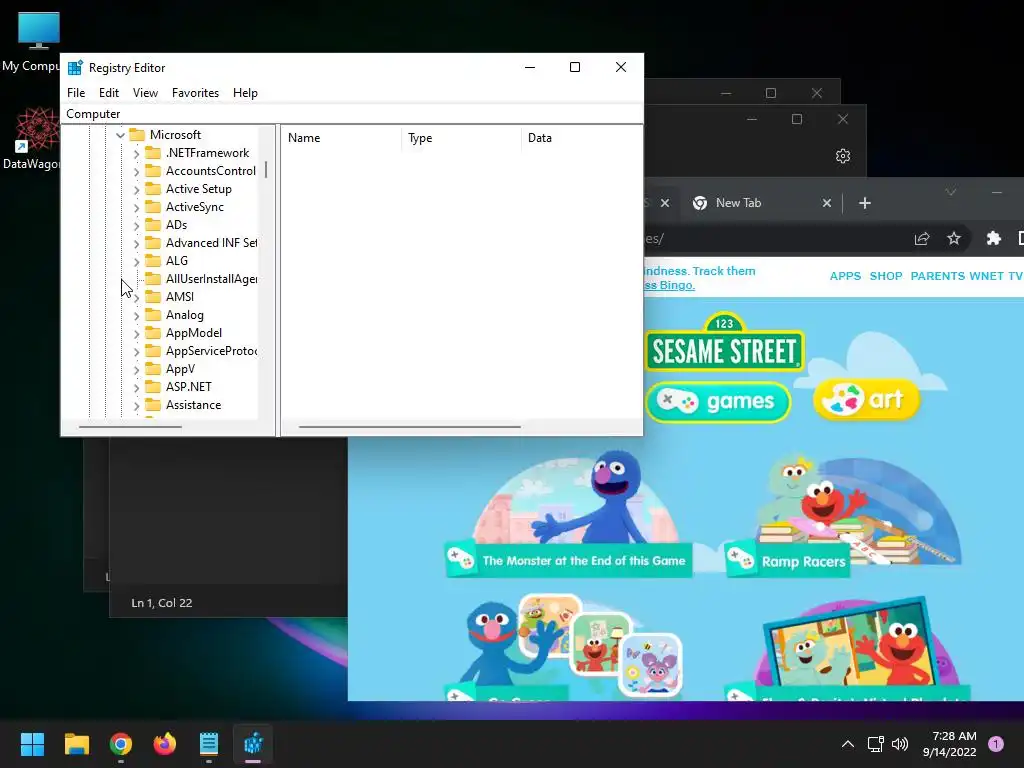The height and width of the screenshot is (768, 1024).
Task: Expand the AppModel key
Action: 136,333
